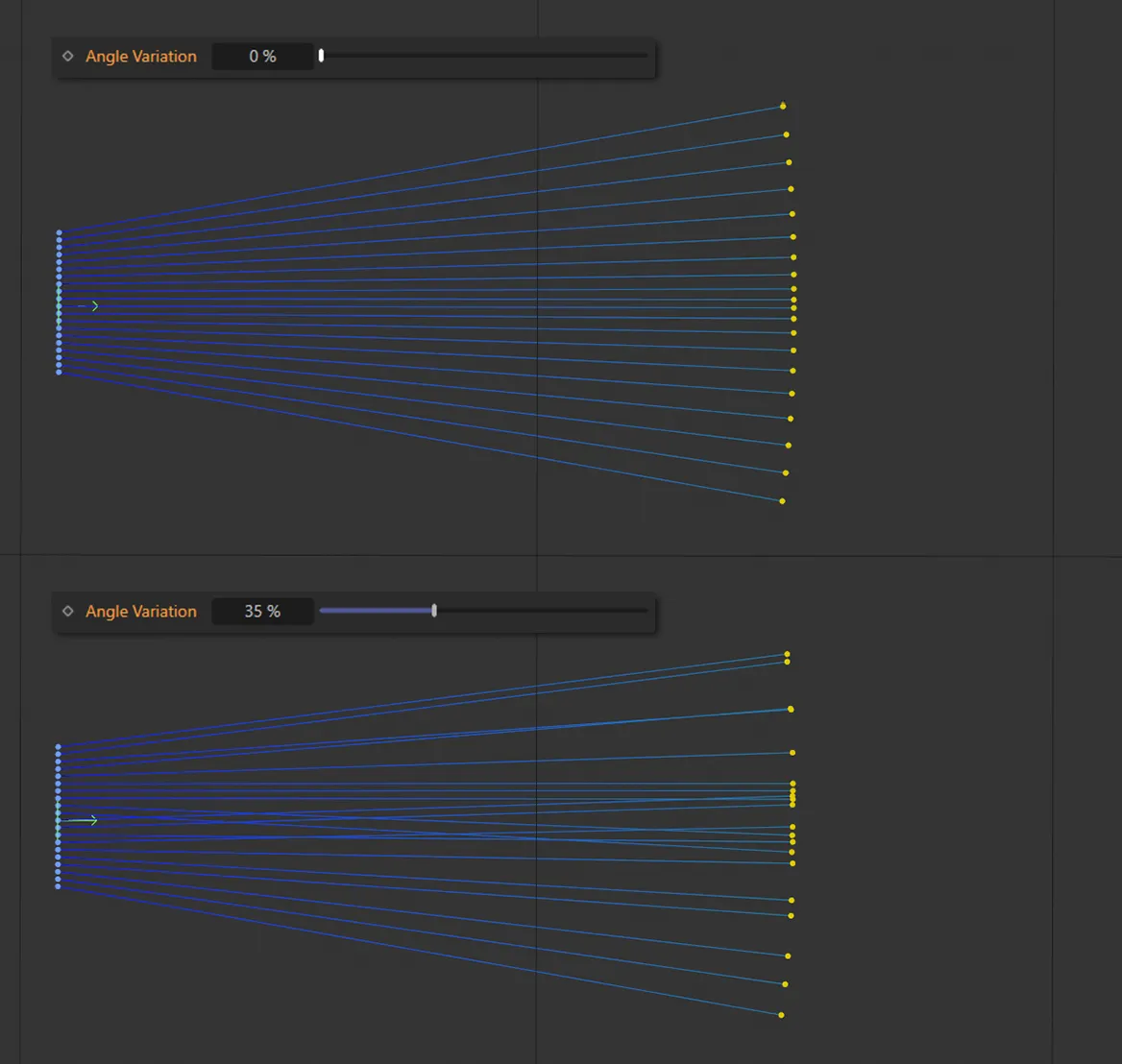The width and height of the screenshot is (1122, 1064).
Task: Select the green arrow emitter in top graph
Action: tap(89, 305)
